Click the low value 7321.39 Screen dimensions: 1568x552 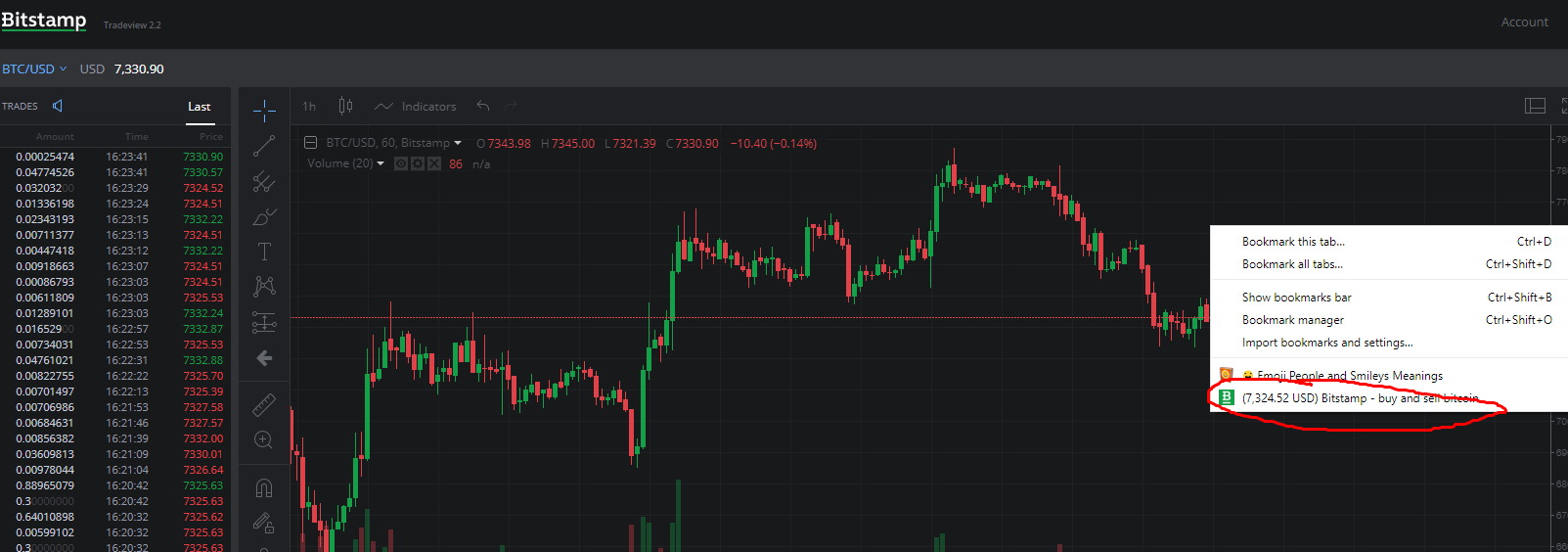[x=634, y=144]
